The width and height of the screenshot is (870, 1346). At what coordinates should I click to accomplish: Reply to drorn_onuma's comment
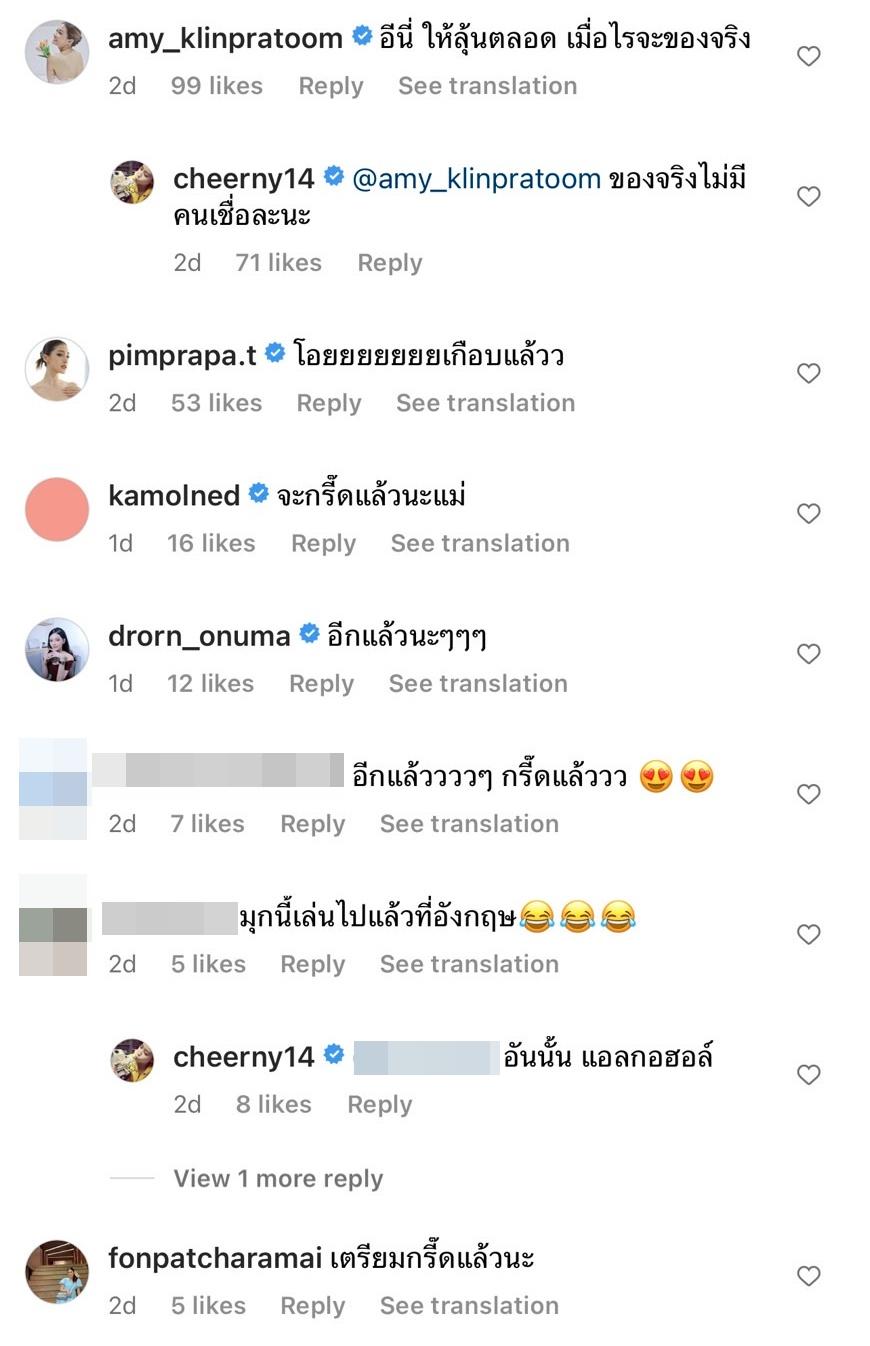tap(321, 683)
